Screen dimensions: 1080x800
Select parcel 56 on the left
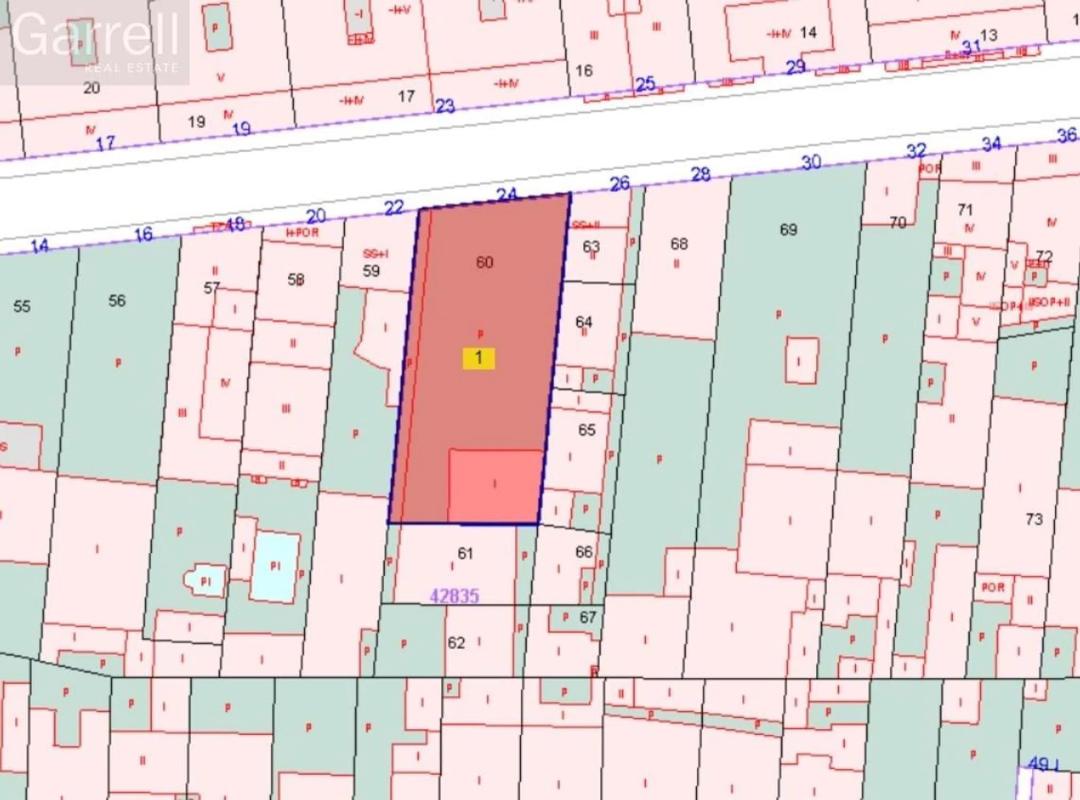point(117,300)
